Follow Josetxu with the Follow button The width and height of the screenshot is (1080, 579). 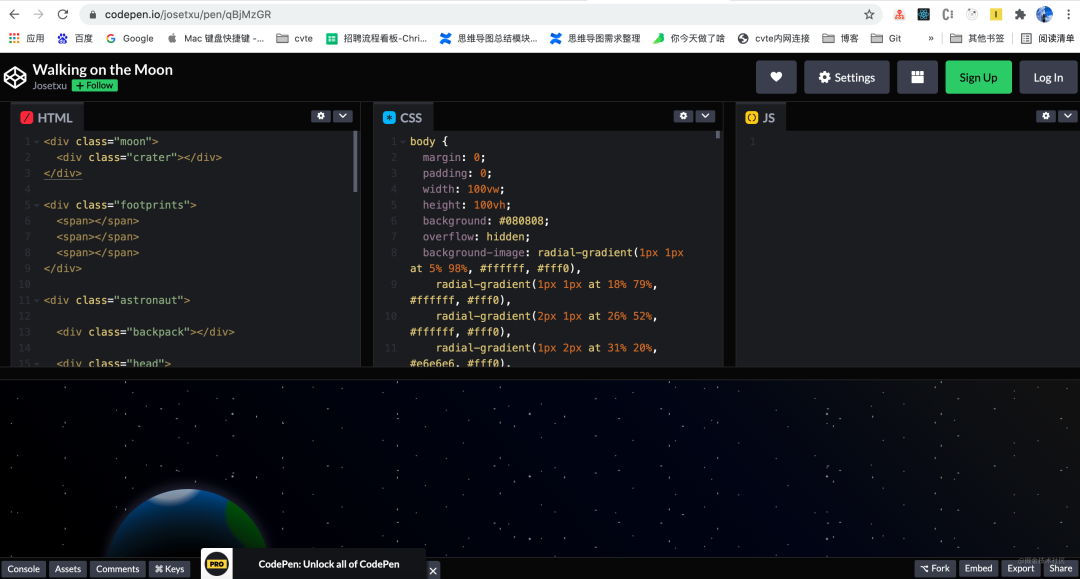(x=94, y=85)
